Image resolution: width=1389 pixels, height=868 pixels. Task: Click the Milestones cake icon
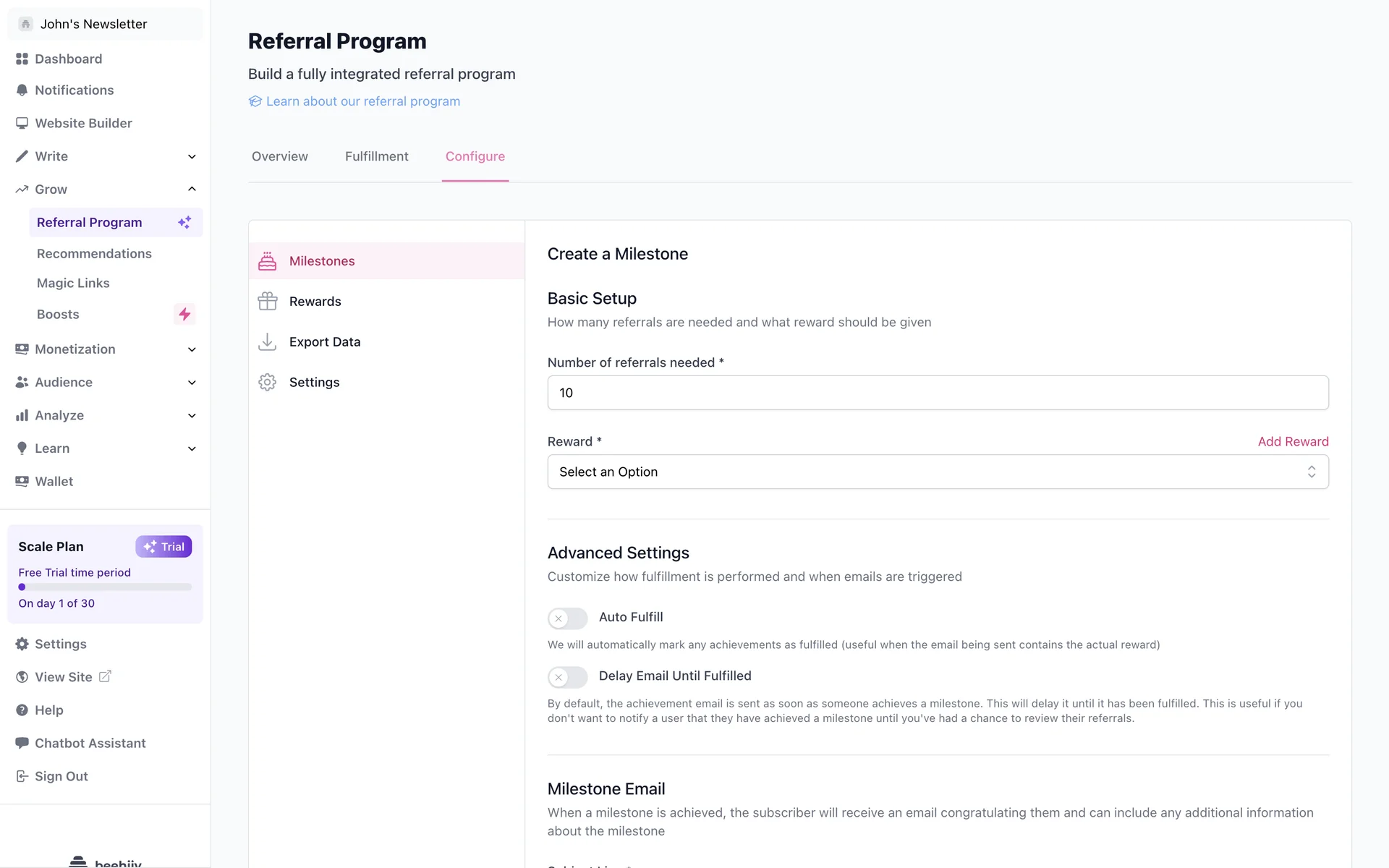(x=267, y=261)
